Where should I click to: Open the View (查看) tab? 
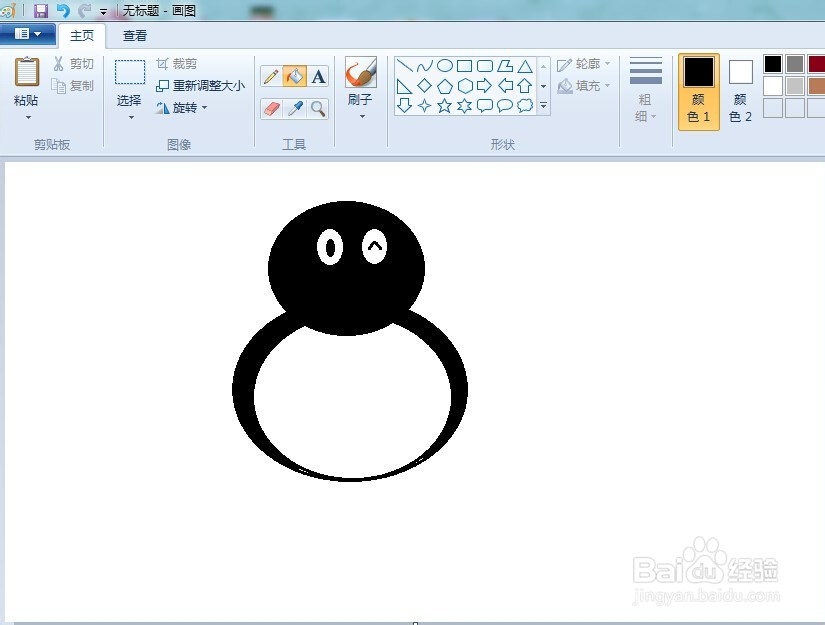tap(135, 35)
